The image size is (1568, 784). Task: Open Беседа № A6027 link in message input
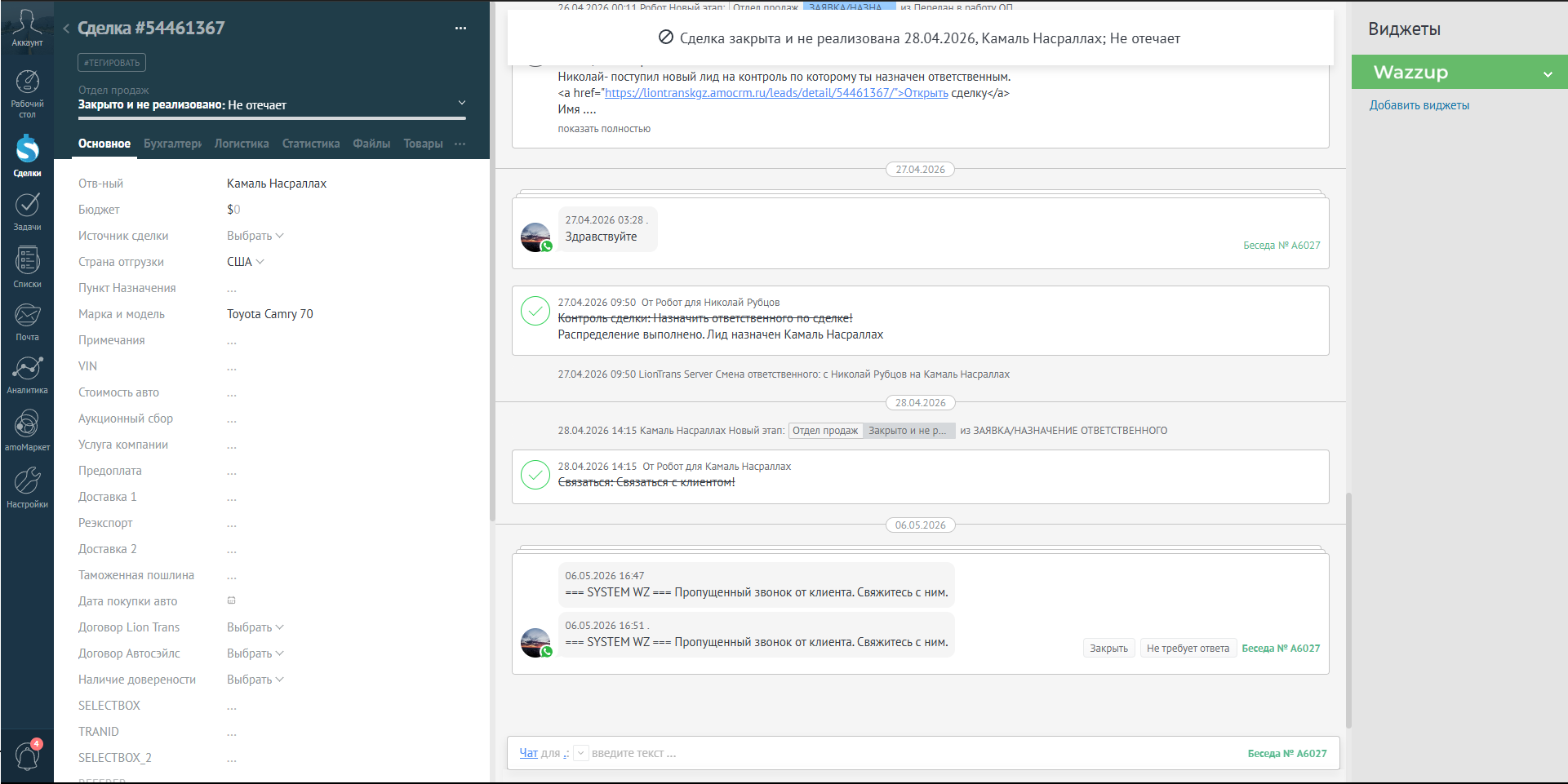tap(1287, 754)
